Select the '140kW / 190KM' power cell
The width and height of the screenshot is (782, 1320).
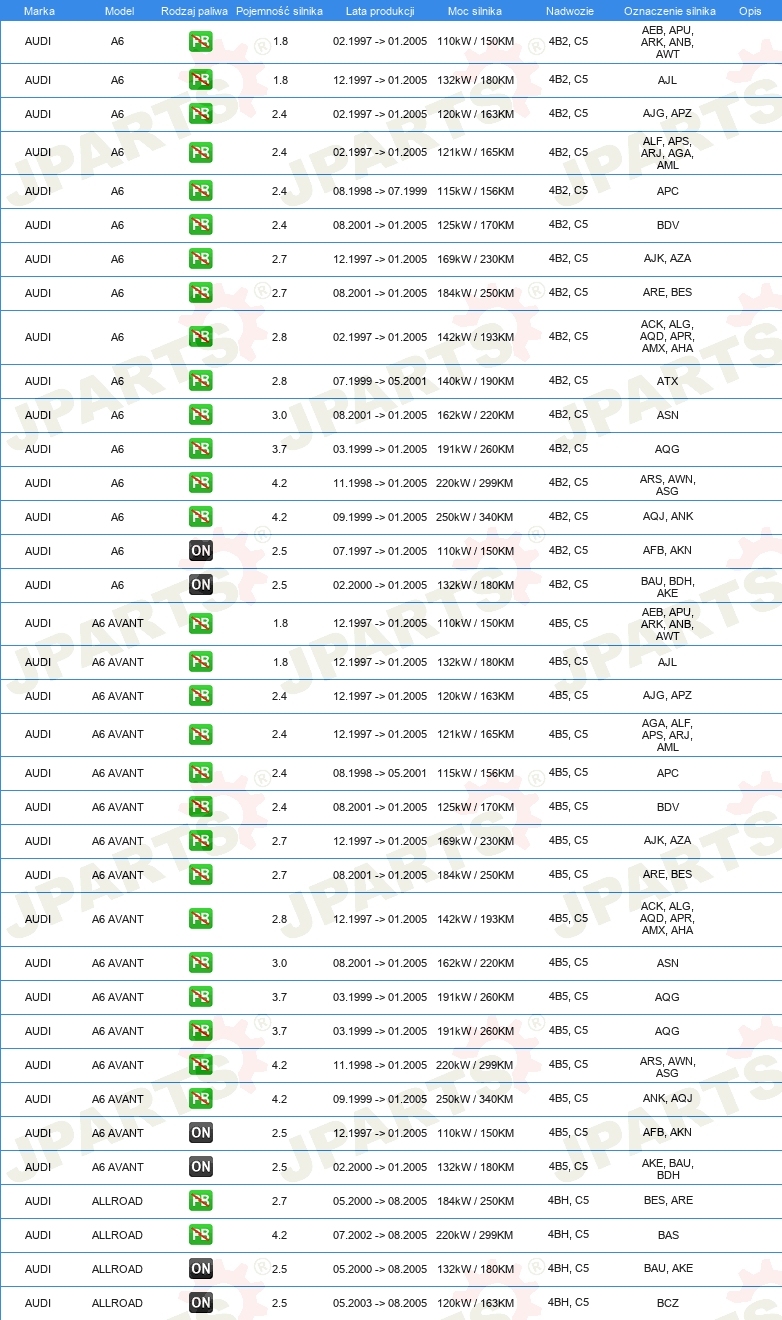click(475, 381)
